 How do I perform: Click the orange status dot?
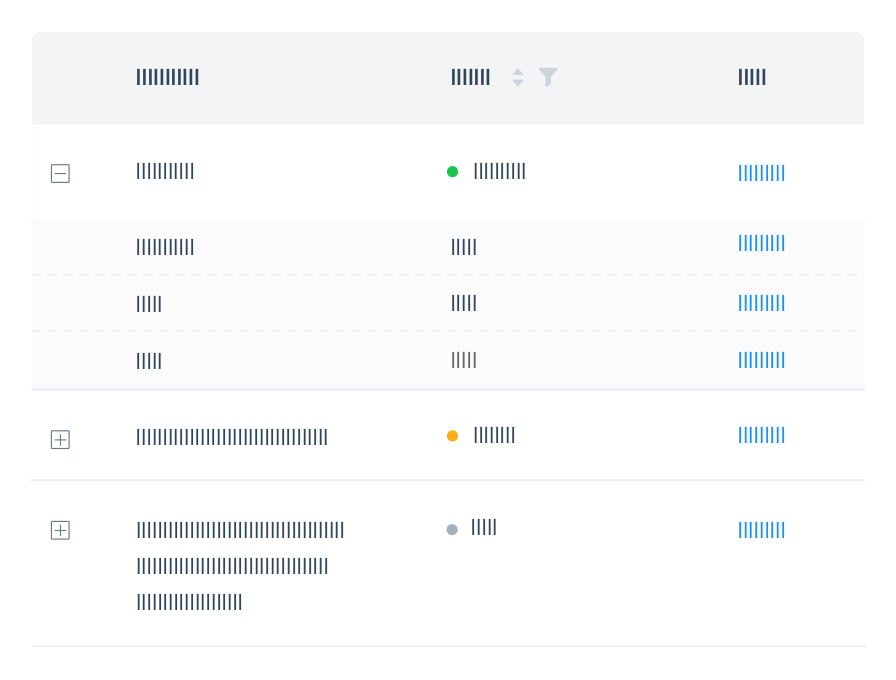(452, 436)
